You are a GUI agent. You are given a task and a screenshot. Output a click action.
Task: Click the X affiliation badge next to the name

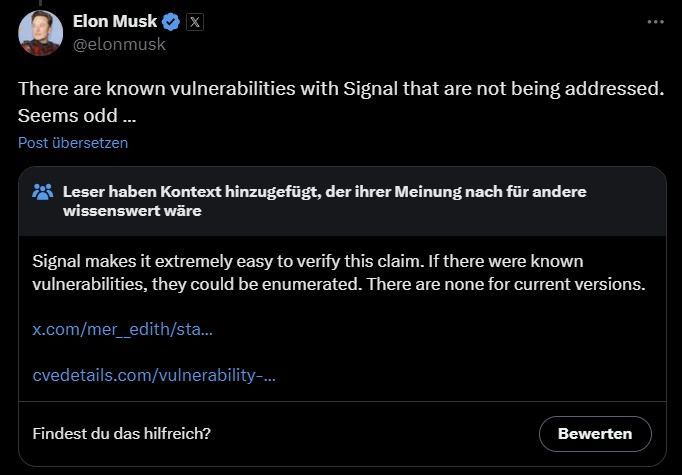pos(195,22)
